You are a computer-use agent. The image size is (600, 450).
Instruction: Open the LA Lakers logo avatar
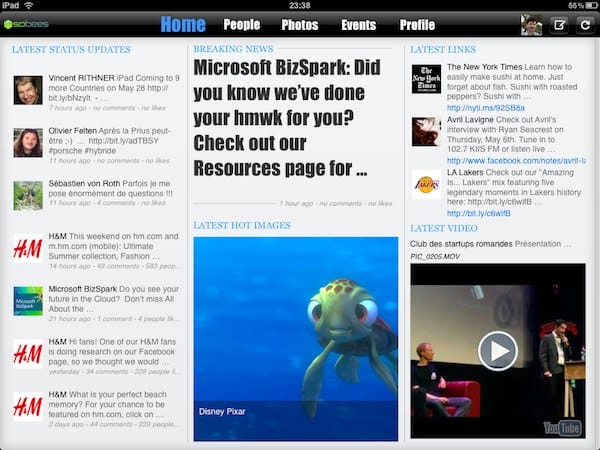pyautogui.click(x=426, y=184)
